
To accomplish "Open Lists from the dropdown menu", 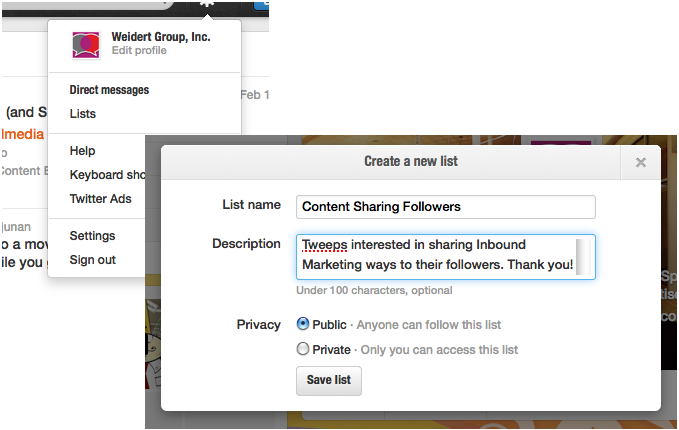I will point(83,113).
